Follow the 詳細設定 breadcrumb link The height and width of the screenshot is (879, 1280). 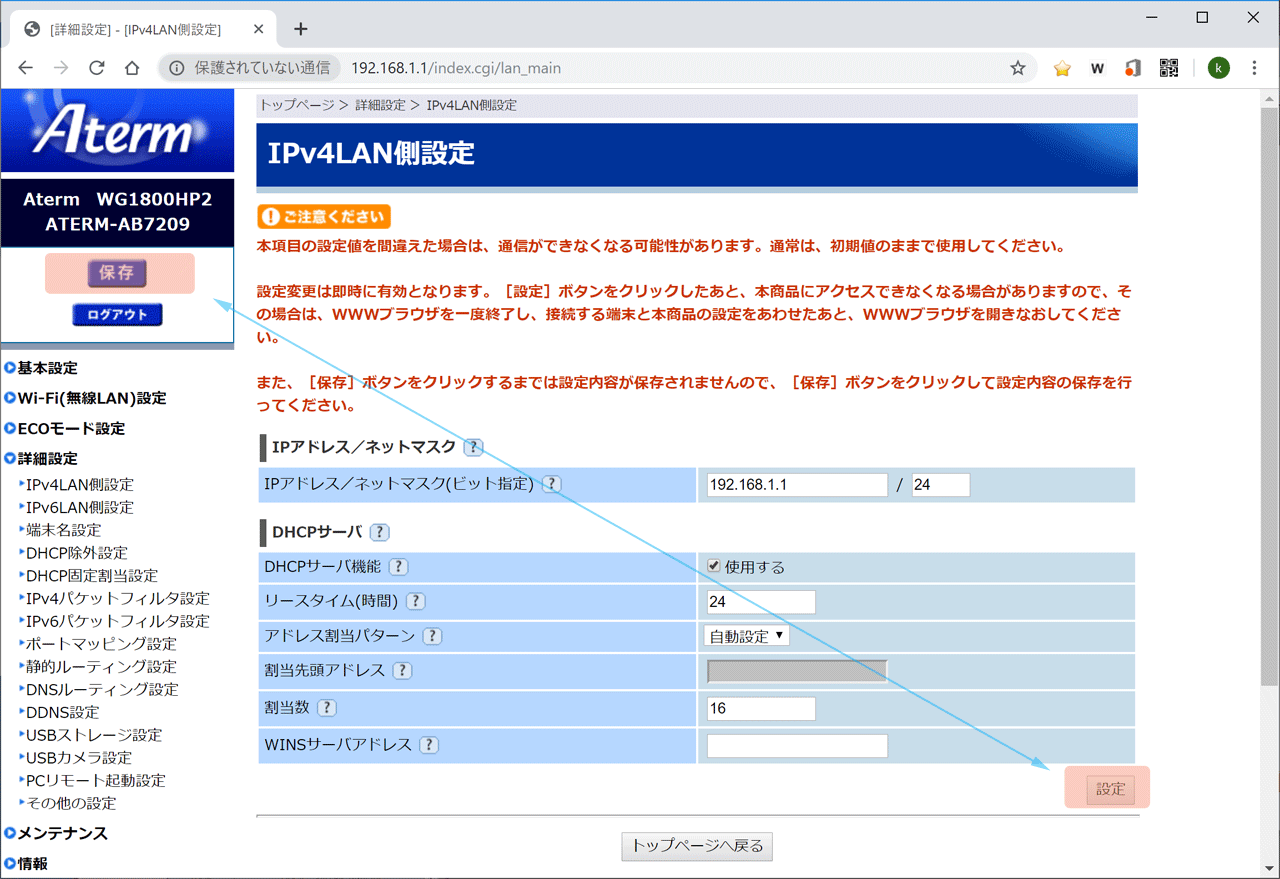[x=381, y=105]
